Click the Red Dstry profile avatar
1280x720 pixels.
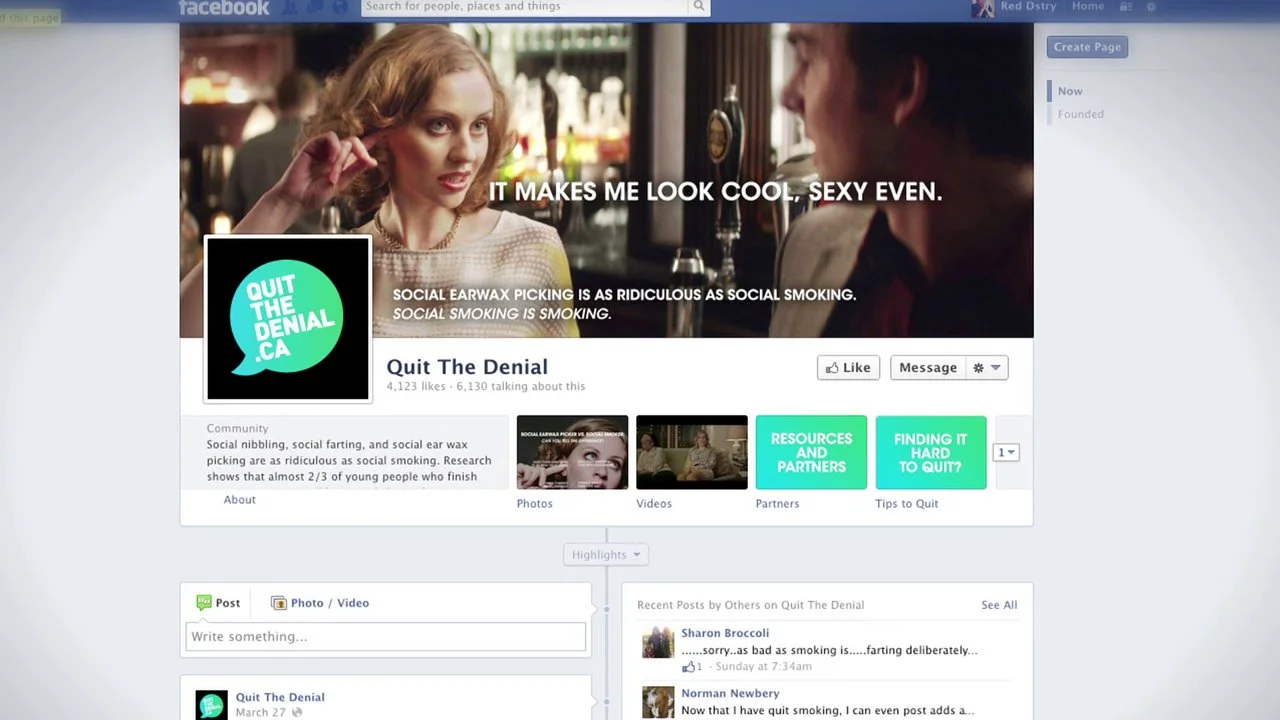pyautogui.click(x=983, y=8)
